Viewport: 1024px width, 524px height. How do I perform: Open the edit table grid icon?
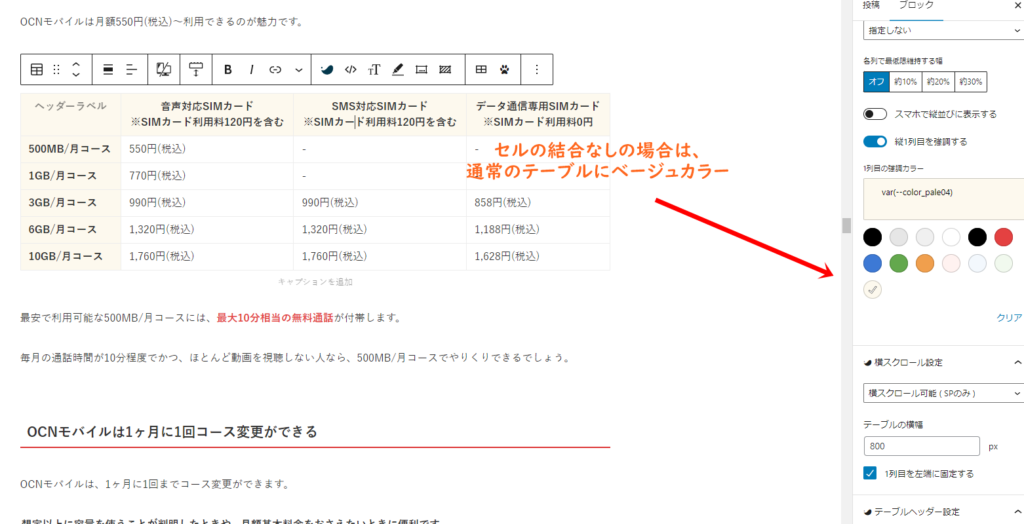[x=481, y=69]
